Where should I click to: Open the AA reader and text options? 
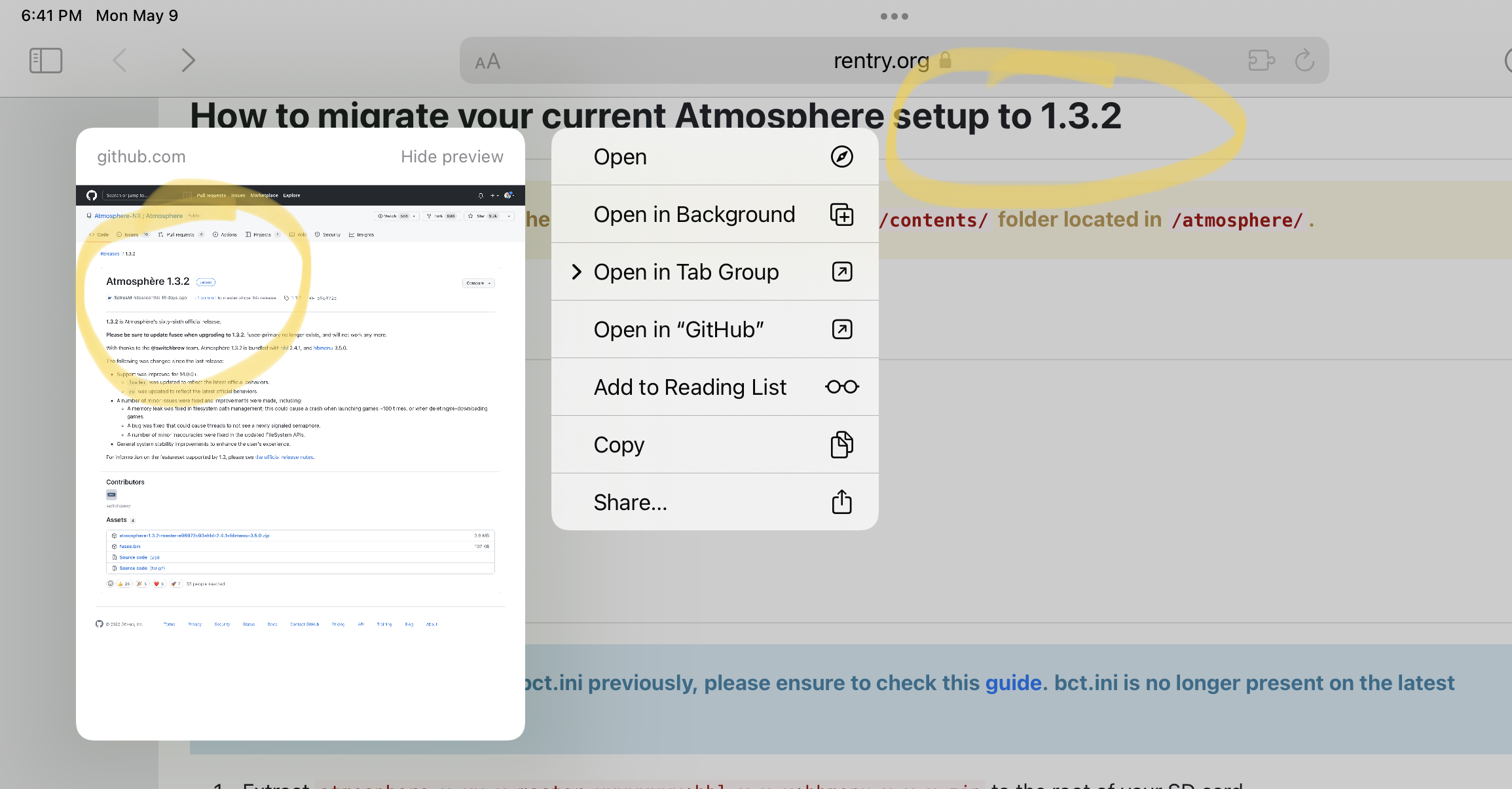[488, 62]
